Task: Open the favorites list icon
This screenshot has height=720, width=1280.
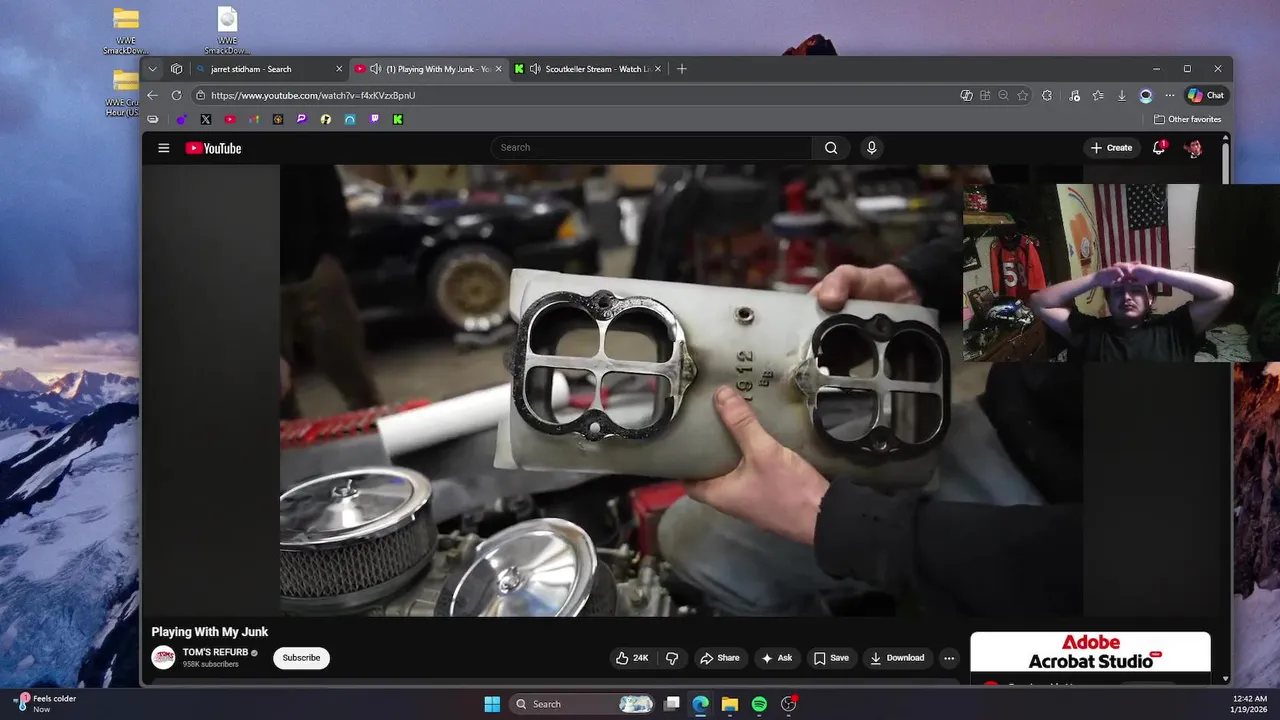Action: click(x=1098, y=95)
